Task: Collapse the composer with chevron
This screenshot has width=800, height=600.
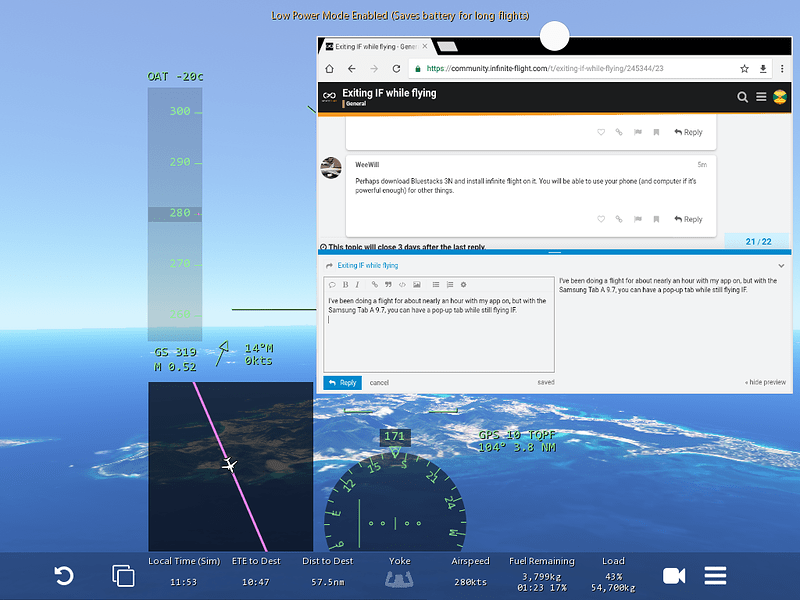Action: pyautogui.click(x=781, y=265)
